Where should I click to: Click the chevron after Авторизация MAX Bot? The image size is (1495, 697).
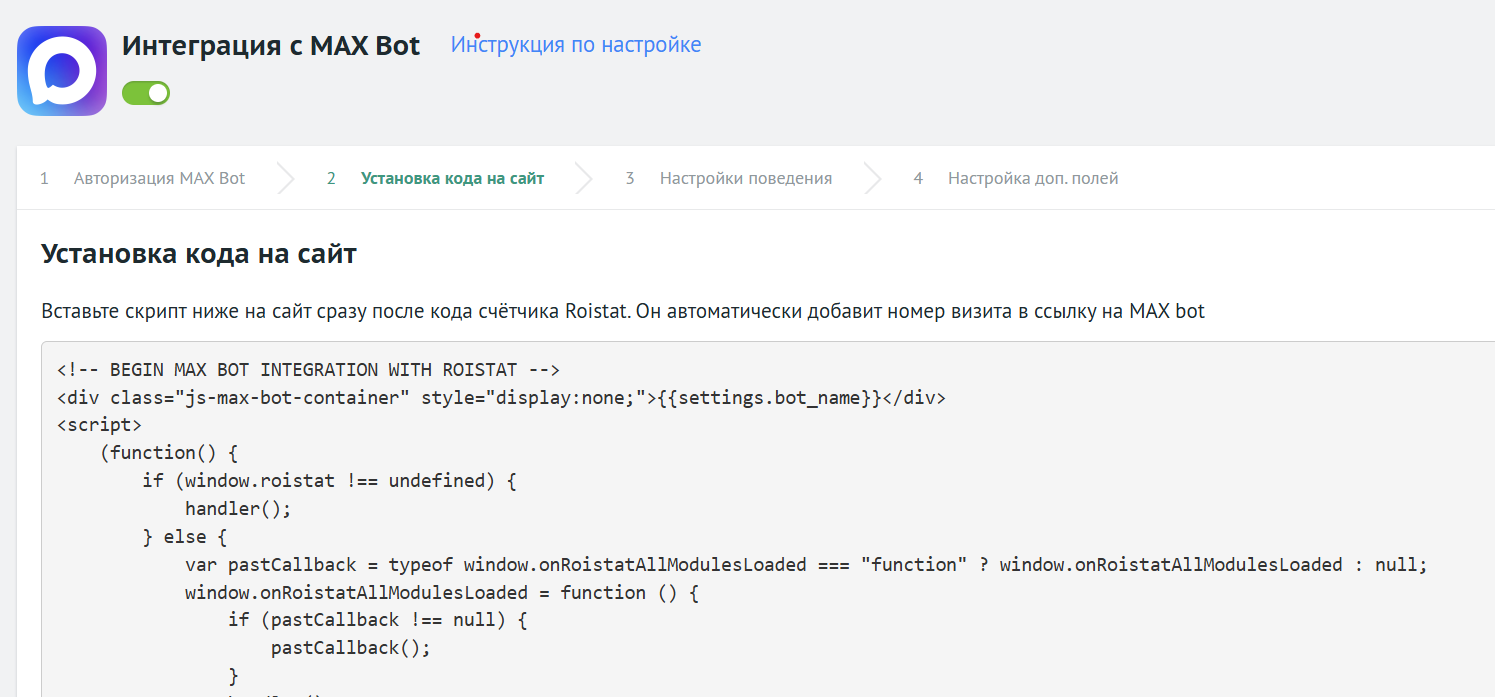coord(286,179)
